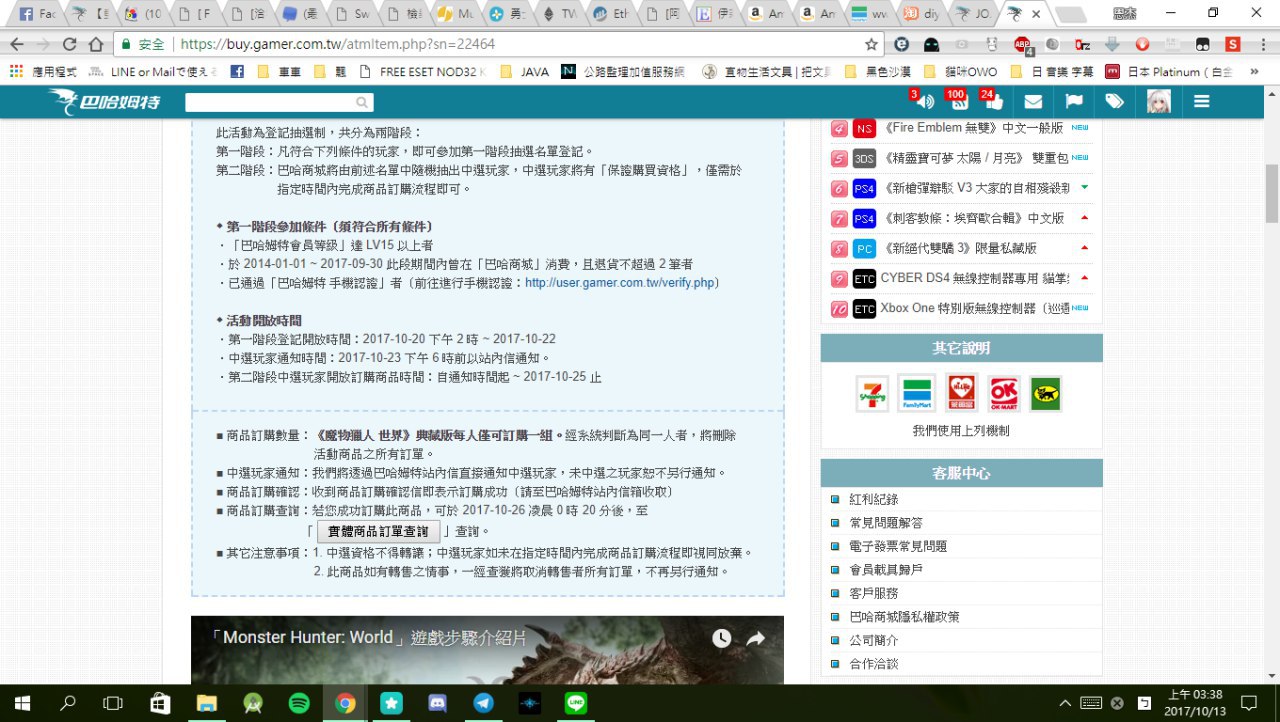Open the 紅利紀錄 link in customer center

tap(873, 499)
